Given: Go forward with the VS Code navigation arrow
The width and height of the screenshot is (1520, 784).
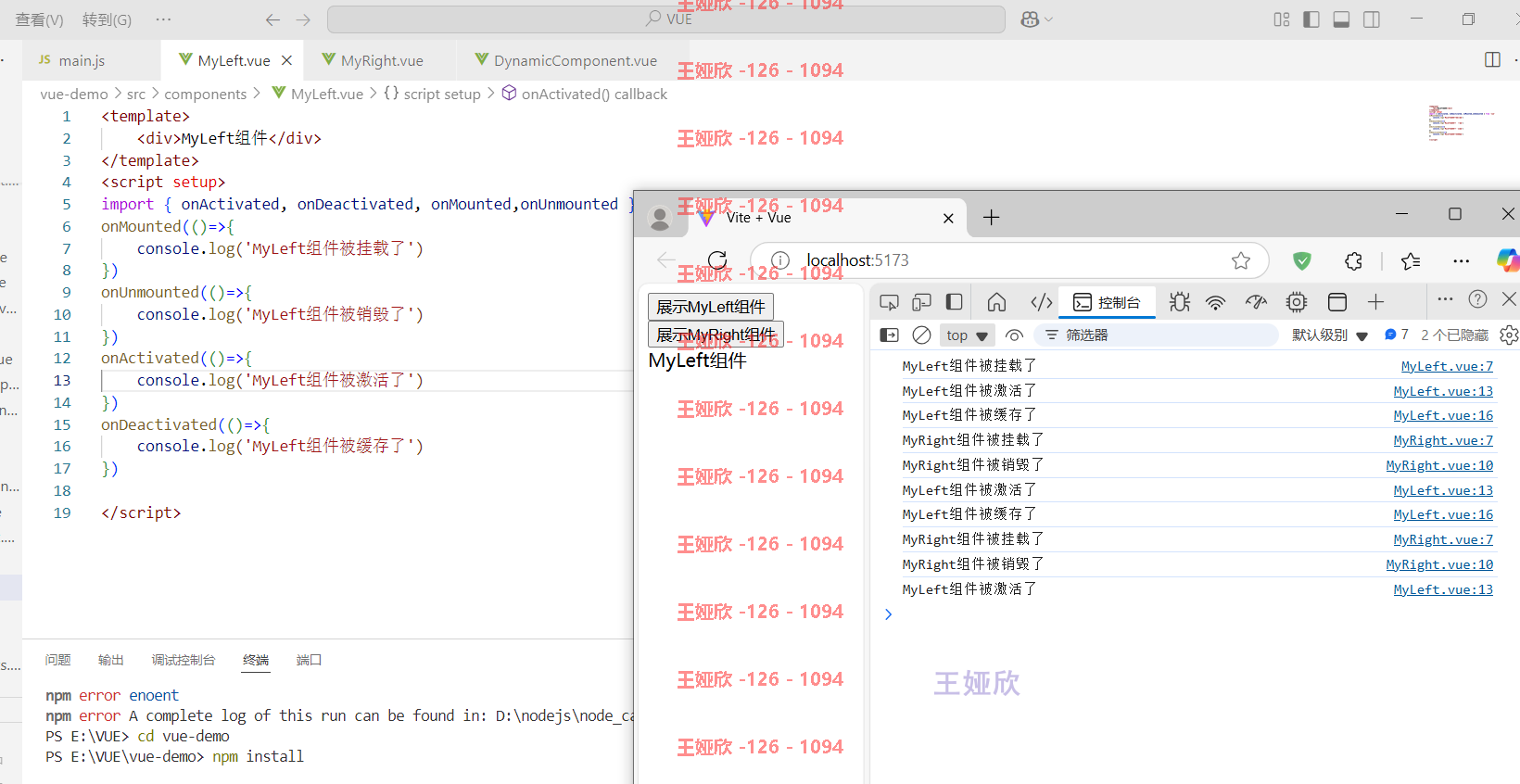Looking at the screenshot, I should tap(303, 19).
